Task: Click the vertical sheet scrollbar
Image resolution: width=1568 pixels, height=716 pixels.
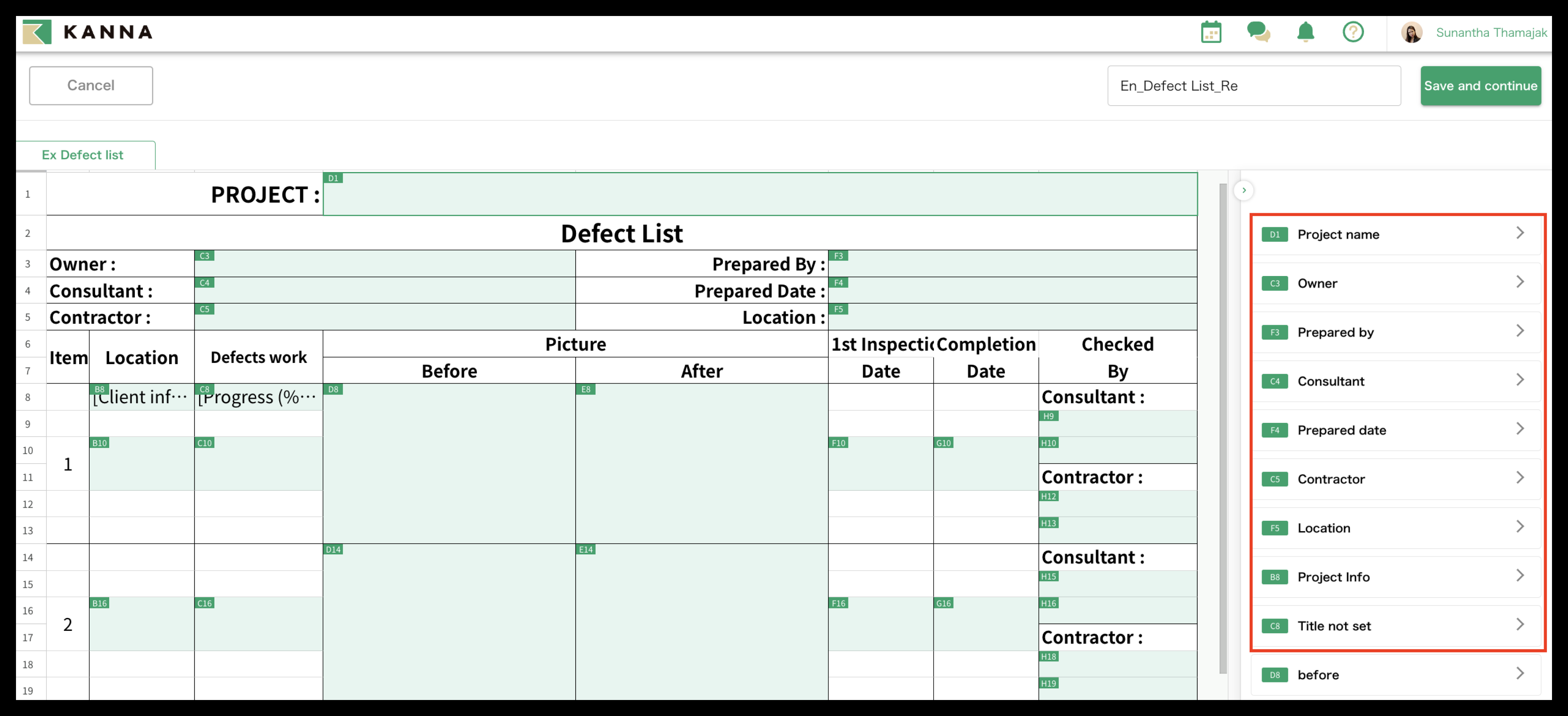Action: click(x=1223, y=426)
